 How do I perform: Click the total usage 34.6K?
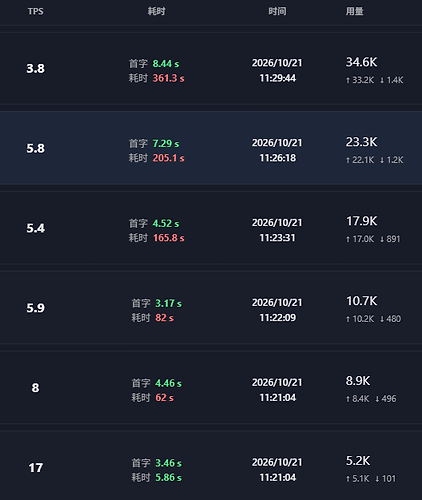361,62
